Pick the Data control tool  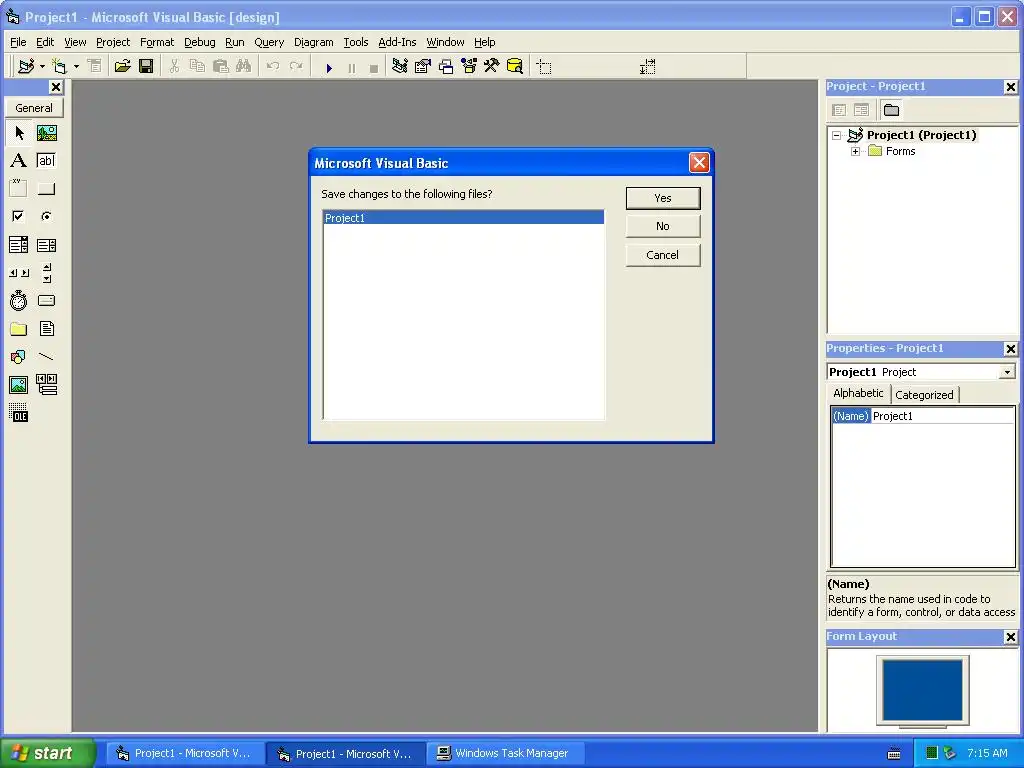46,385
